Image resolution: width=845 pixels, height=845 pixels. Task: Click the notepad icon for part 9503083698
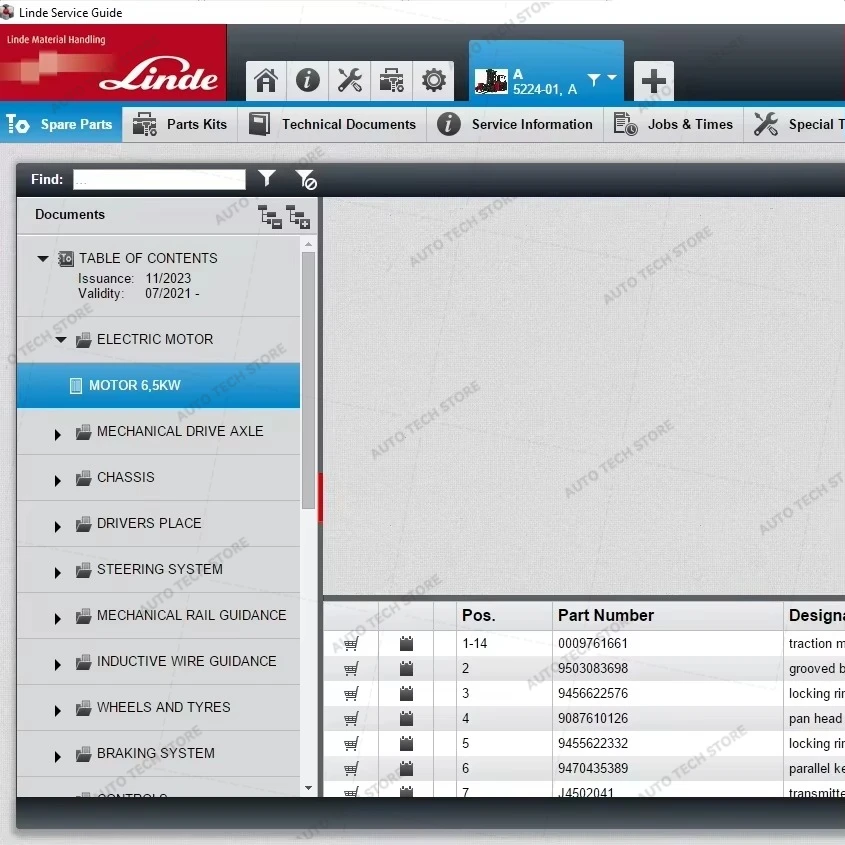[x=406, y=669]
